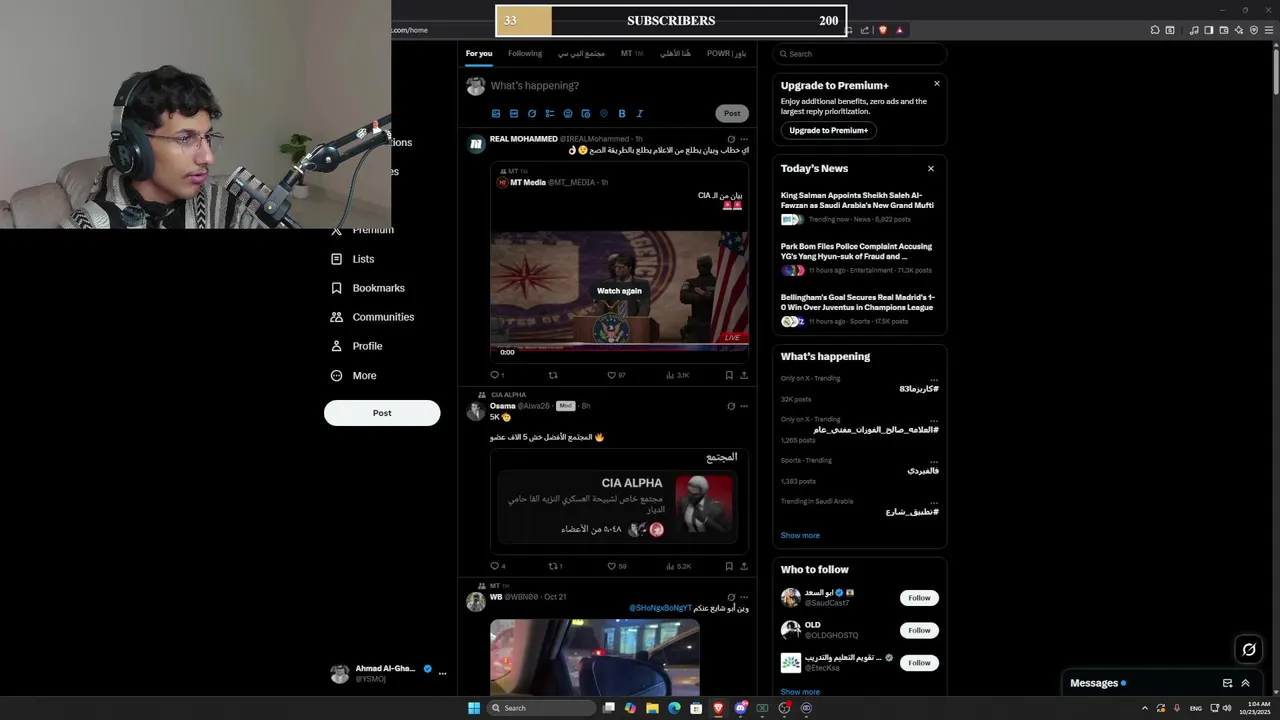Viewport: 1280px width, 720px height.
Task: Open the browser extensions puzzle icon
Action: coord(1155,30)
